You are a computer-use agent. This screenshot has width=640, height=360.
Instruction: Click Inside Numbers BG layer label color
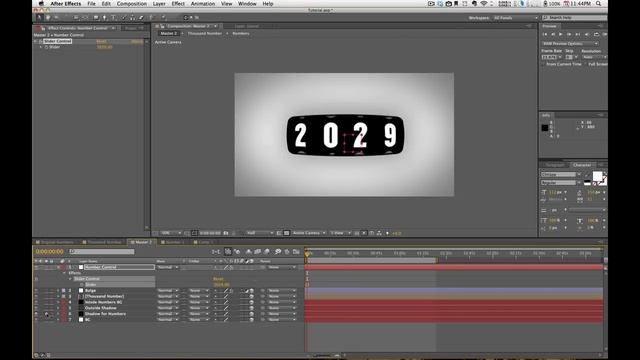63,302
